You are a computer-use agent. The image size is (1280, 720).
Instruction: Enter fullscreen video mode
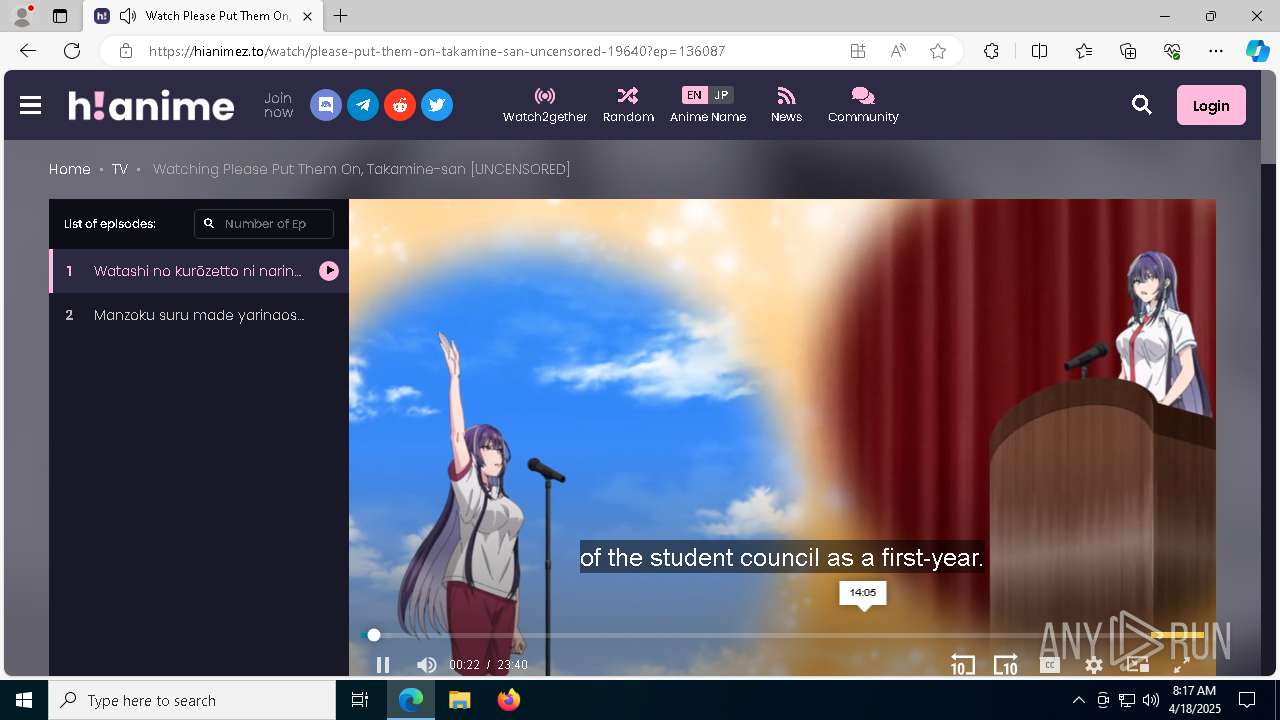point(1181,665)
